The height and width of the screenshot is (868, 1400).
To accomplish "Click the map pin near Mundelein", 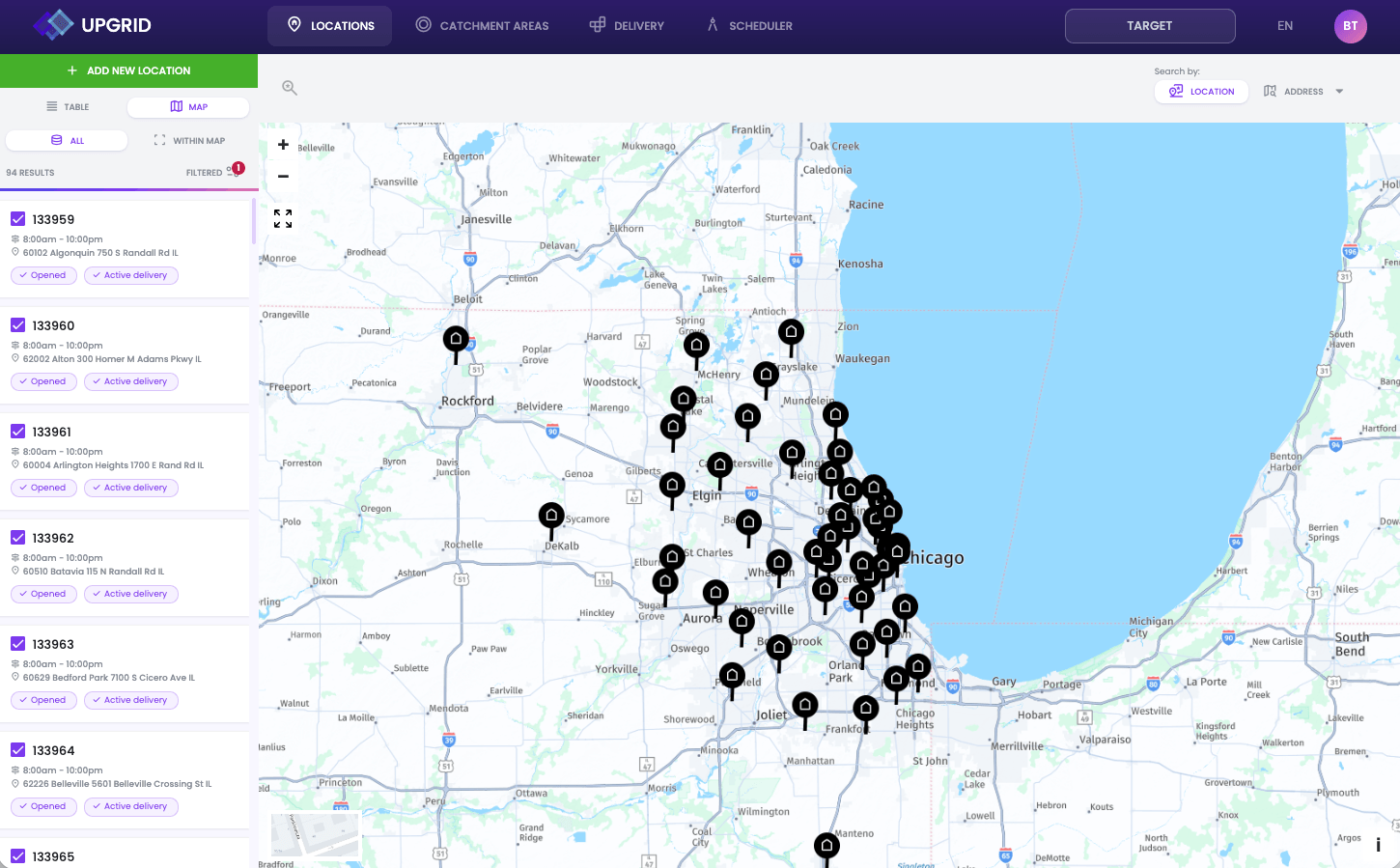I will tap(835, 415).
